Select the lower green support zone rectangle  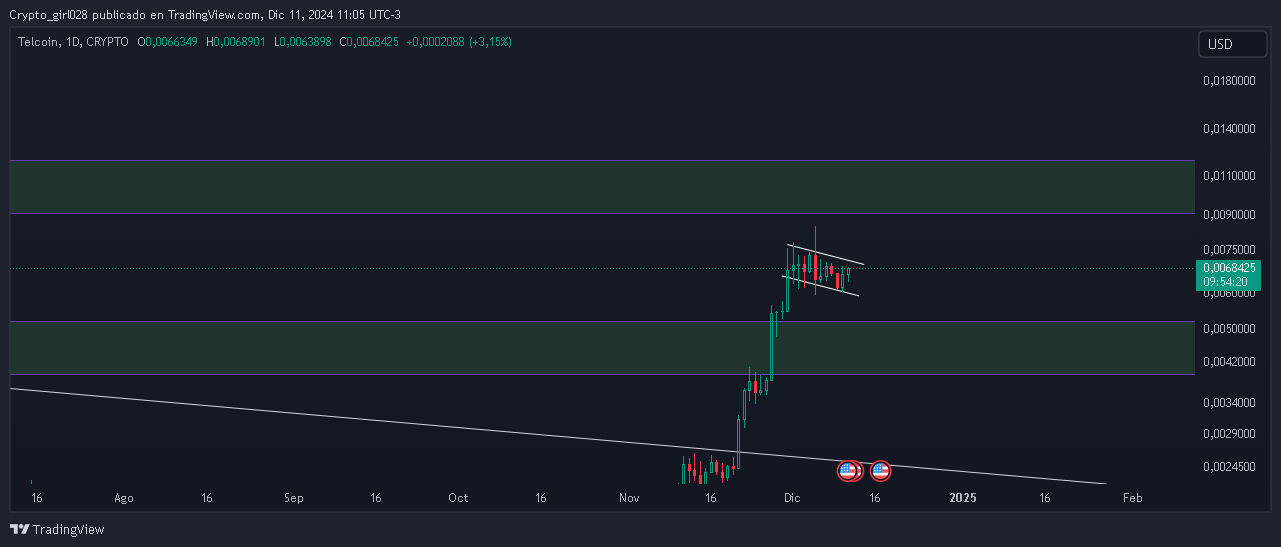[x=602, y=348]
